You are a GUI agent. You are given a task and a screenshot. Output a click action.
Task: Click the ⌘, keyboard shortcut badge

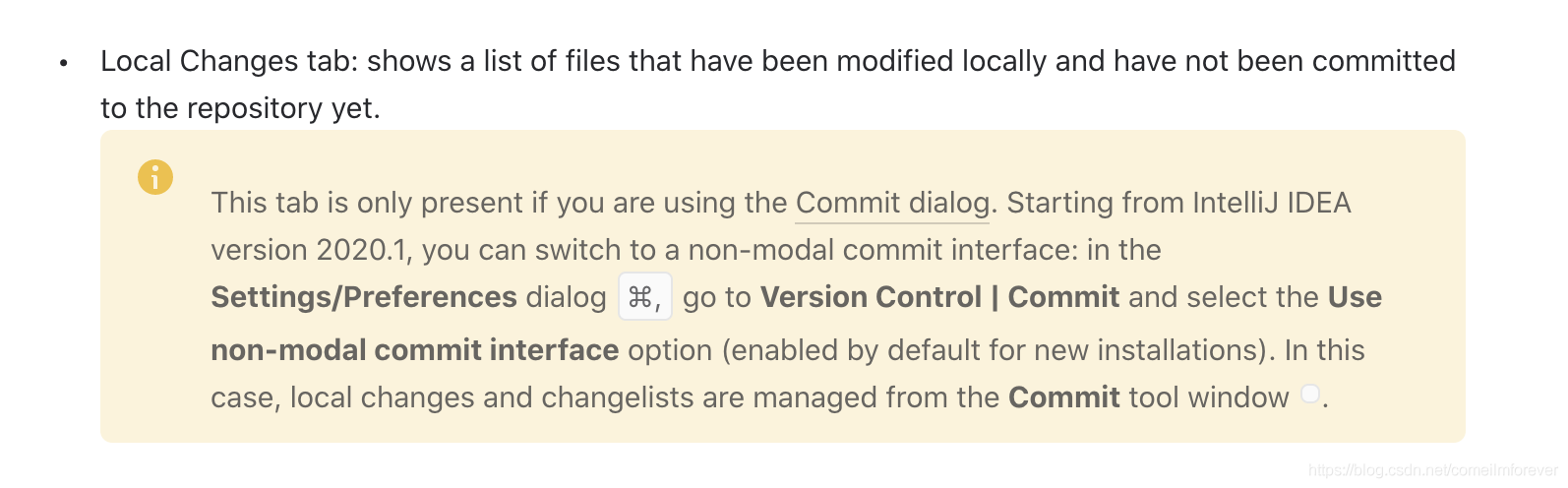644,297
